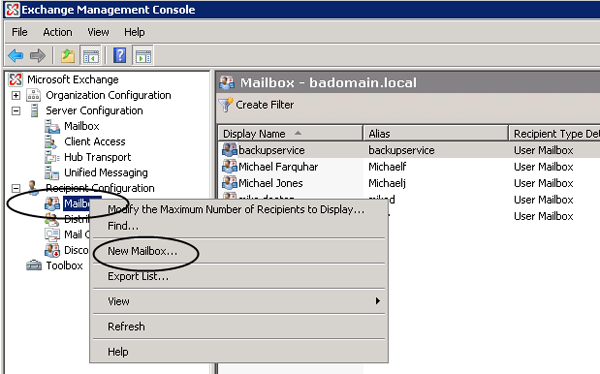
Task: Click the Toolbox icon
Action: (34, 265)
